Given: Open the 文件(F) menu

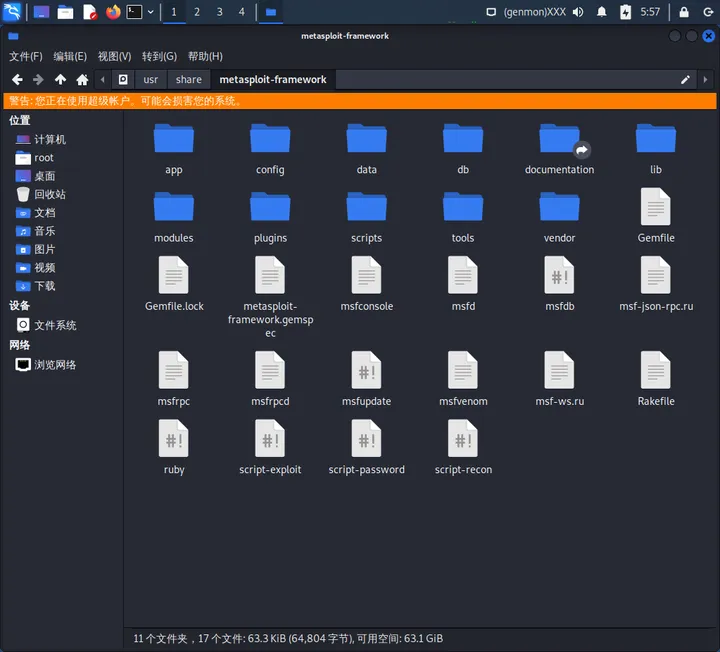Looking at the screenshot, I should pyautogui.click(x=26, y=56).
